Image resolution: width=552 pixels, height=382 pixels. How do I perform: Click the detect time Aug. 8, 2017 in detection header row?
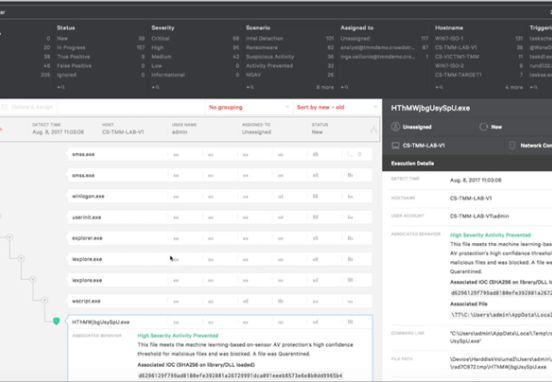(x=58, y=132)
